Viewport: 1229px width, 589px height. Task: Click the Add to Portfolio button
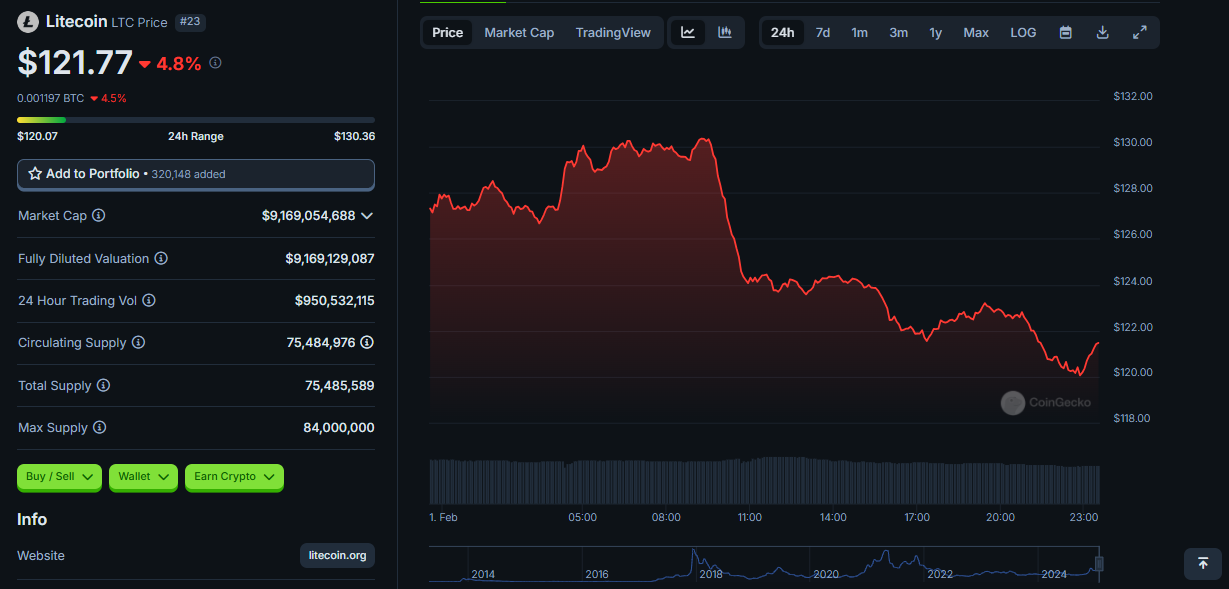(196, 174)
